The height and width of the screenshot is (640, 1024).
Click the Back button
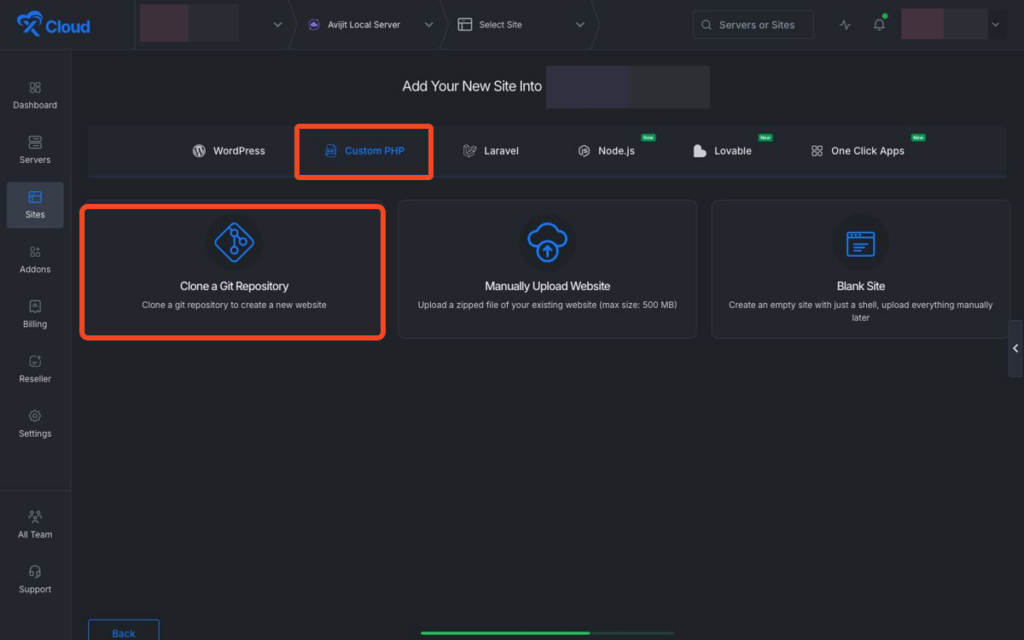pos(123,630)
